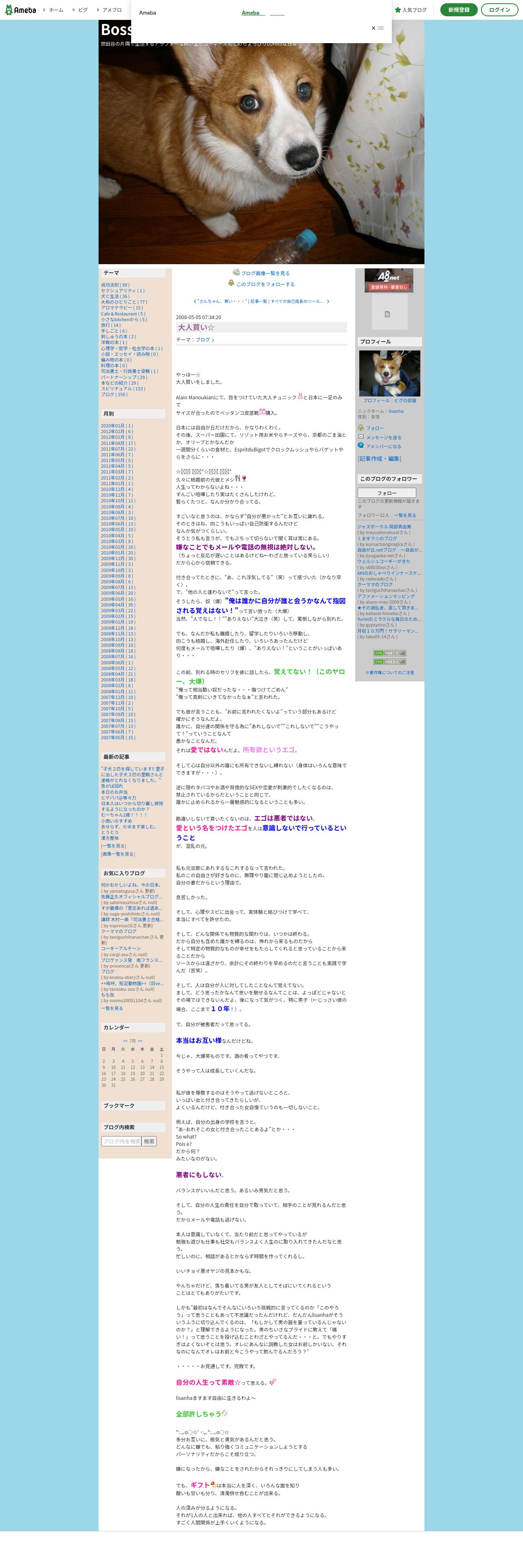Open favorite blog もも缶

click(x=107, y=994)
